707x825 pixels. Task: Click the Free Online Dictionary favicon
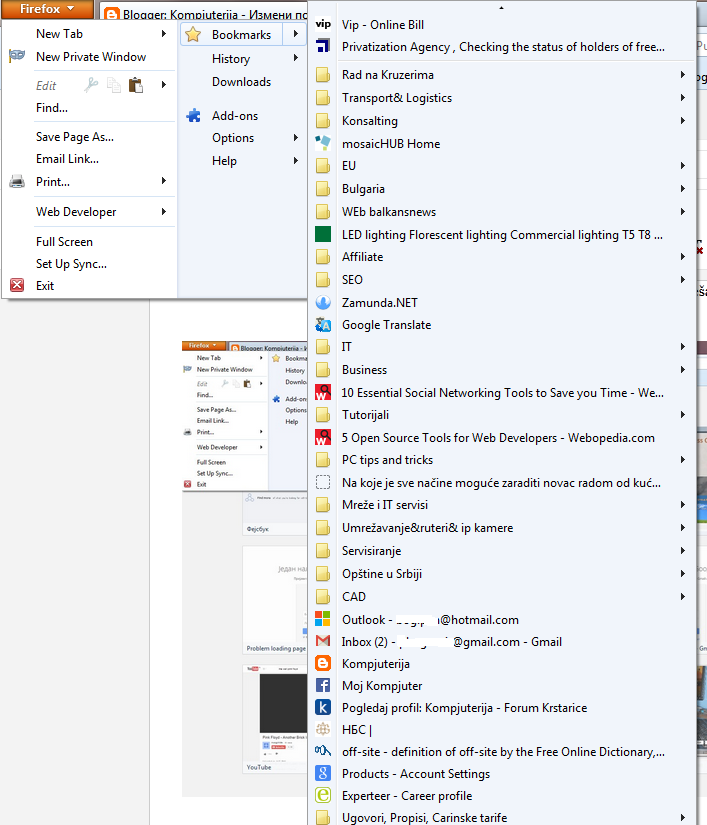pyautogui.click(x=323, y=751)
